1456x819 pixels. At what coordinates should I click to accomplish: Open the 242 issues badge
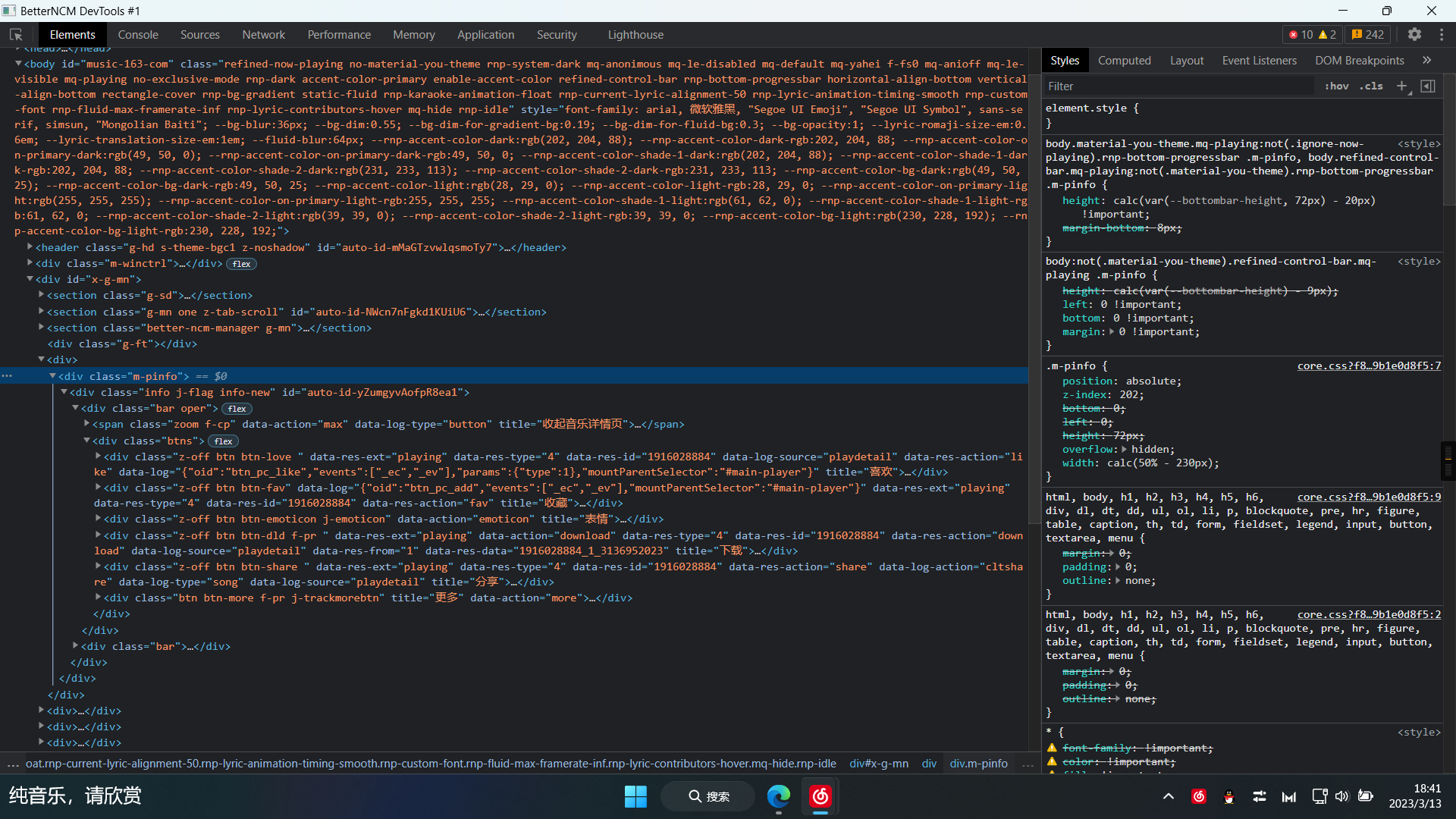click(1367, 34)
